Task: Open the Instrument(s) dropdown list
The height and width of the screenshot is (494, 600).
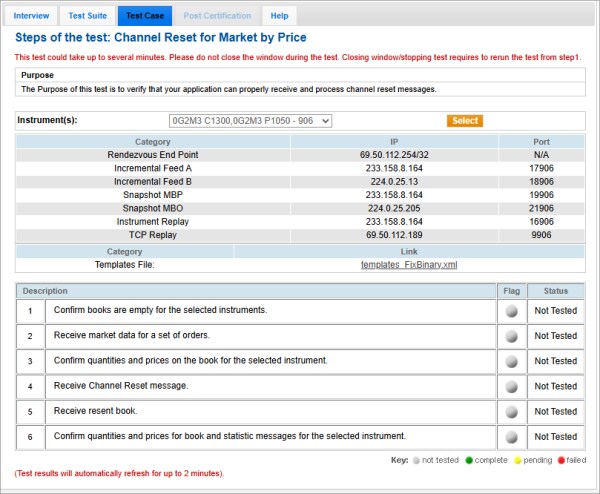Action: pos(250,121)
